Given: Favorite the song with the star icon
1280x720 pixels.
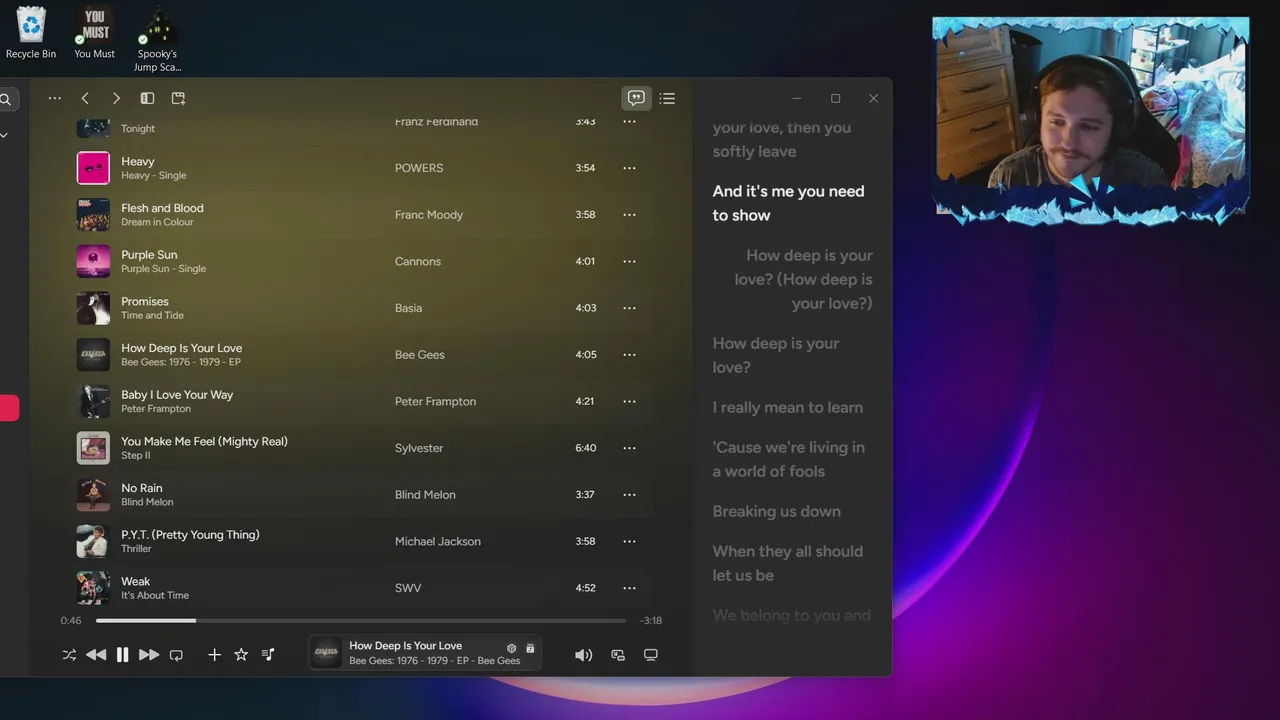Looking at the screenshot, I should coord(241,655).
